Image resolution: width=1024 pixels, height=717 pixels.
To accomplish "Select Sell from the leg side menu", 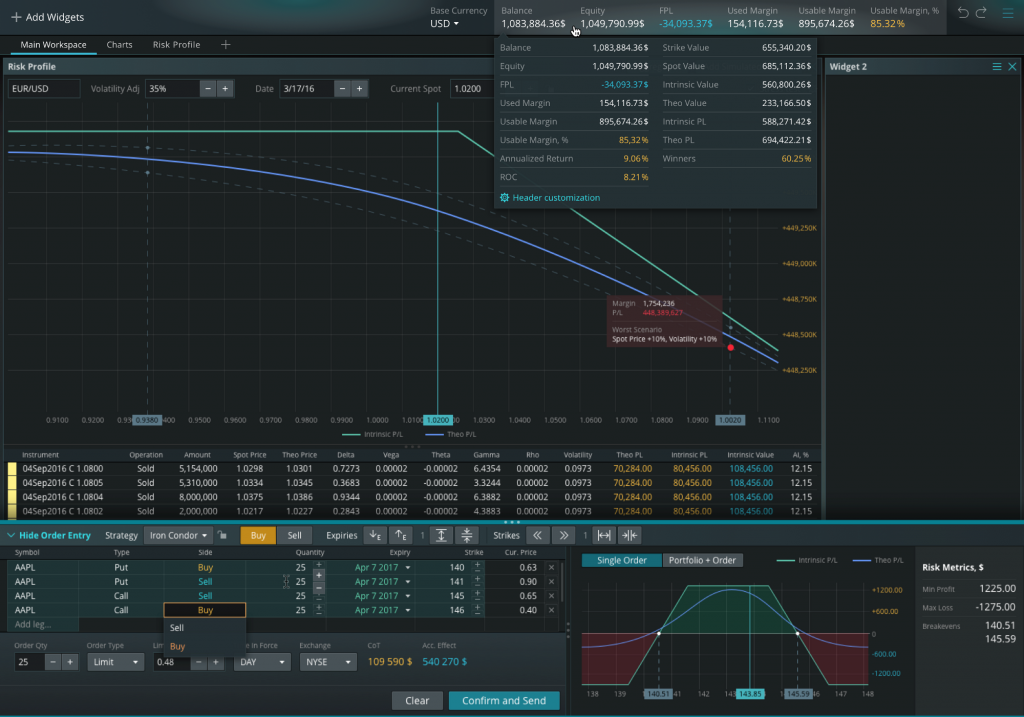I will (178, 628).
